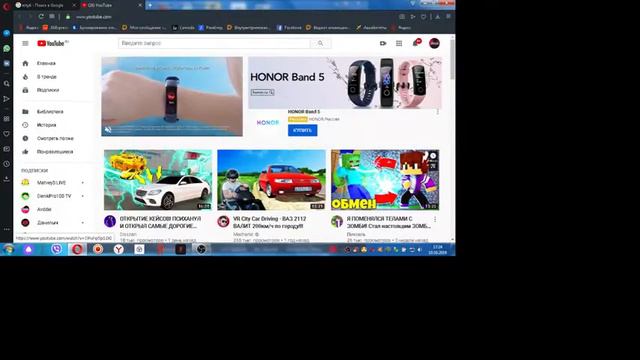This screenshot has width=640, height=360.
Task: Open Messenger in Opera sidebar
Action: pyautogui.click(x=7, y=33)
